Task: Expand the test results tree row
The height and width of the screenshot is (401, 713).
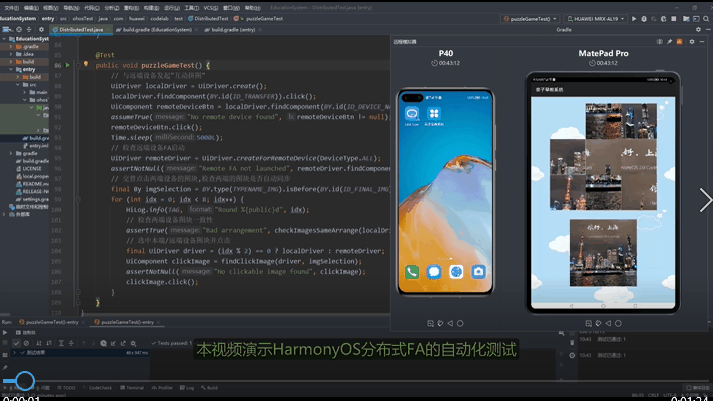Action: pyautogui.click(x=15, y=353)
